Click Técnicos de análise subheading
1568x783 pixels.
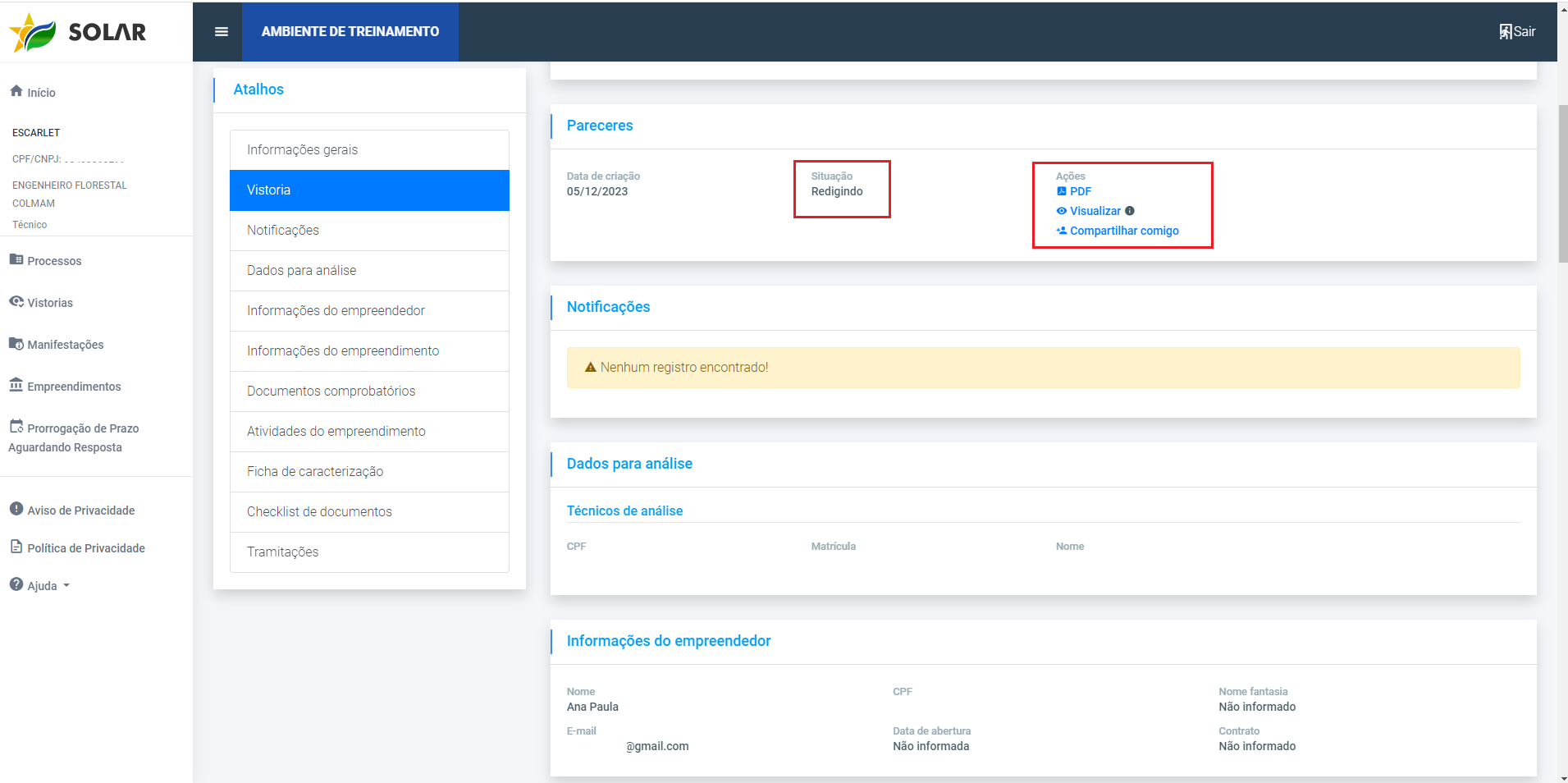click(624, 511)
